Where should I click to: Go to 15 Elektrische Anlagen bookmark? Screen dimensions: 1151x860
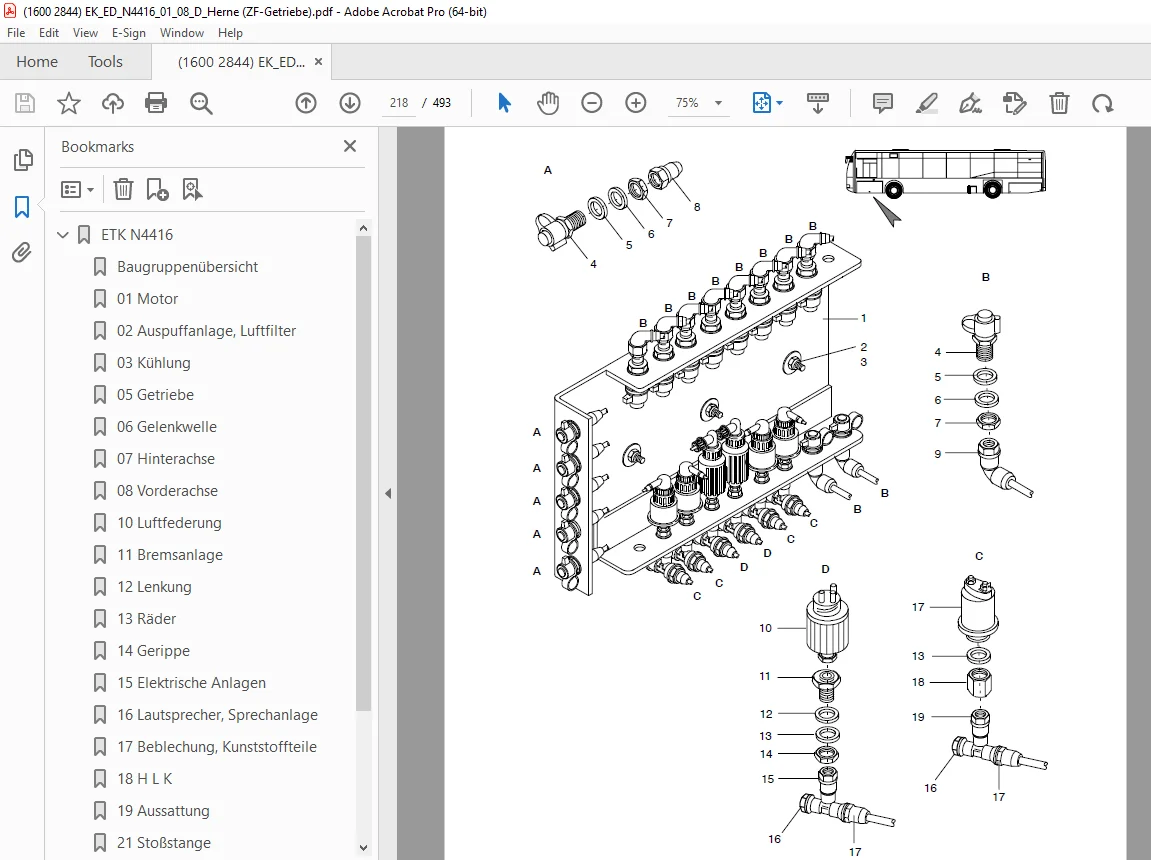click(x=191, y=683)
